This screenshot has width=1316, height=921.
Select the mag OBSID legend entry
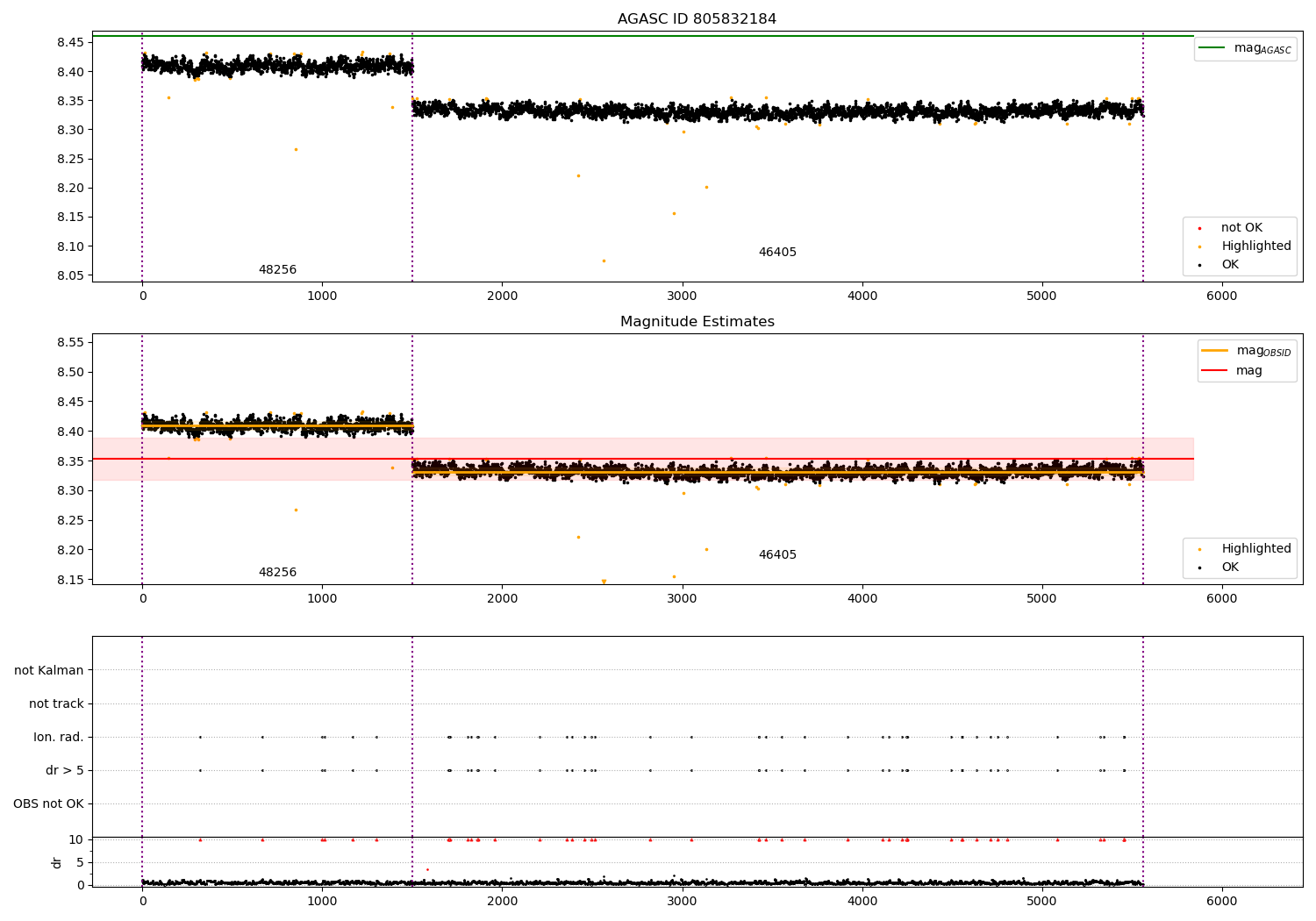(x=1247, y=351)
